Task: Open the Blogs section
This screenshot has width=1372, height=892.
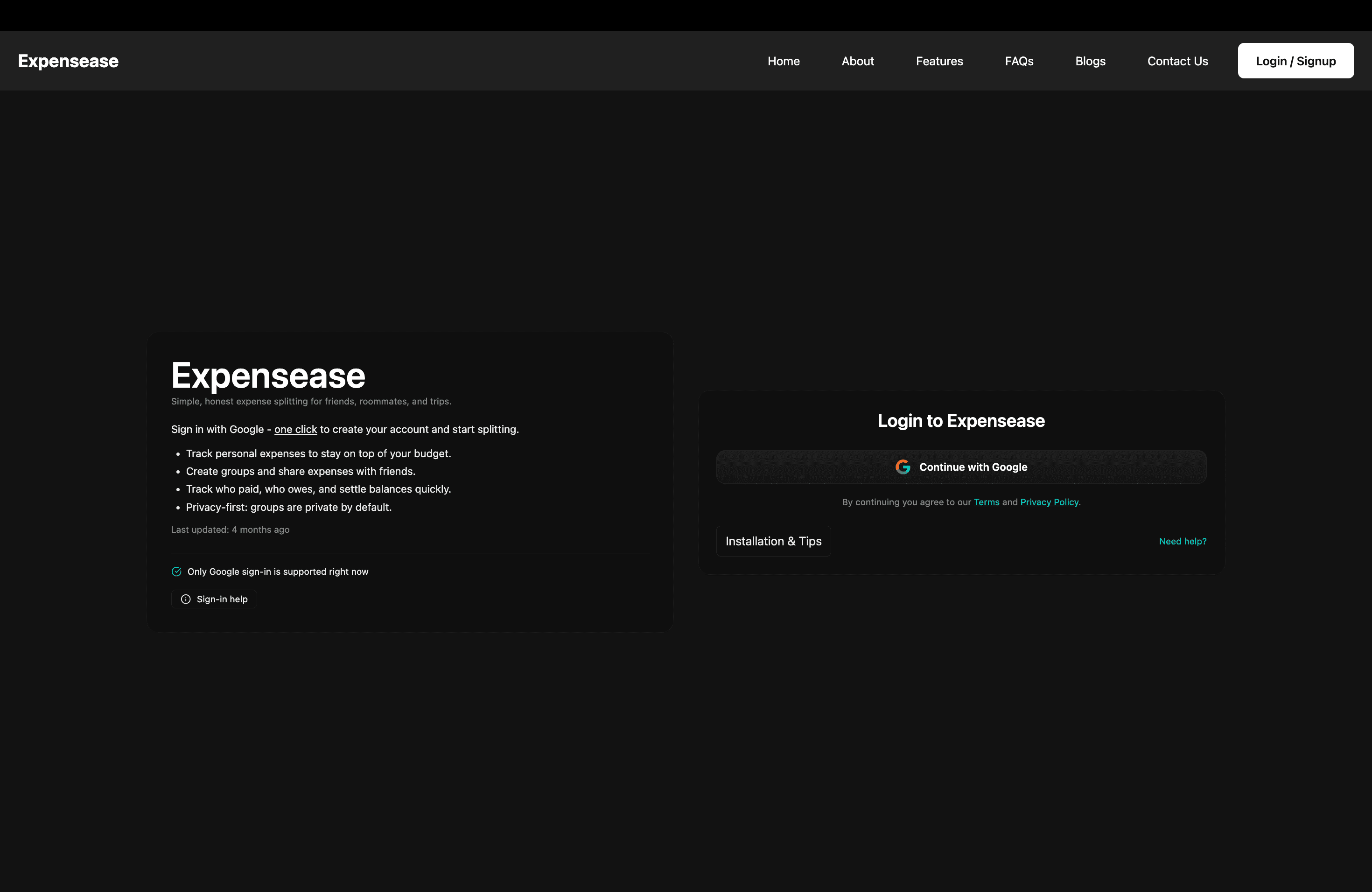Action: click(x=1090, y=61)
